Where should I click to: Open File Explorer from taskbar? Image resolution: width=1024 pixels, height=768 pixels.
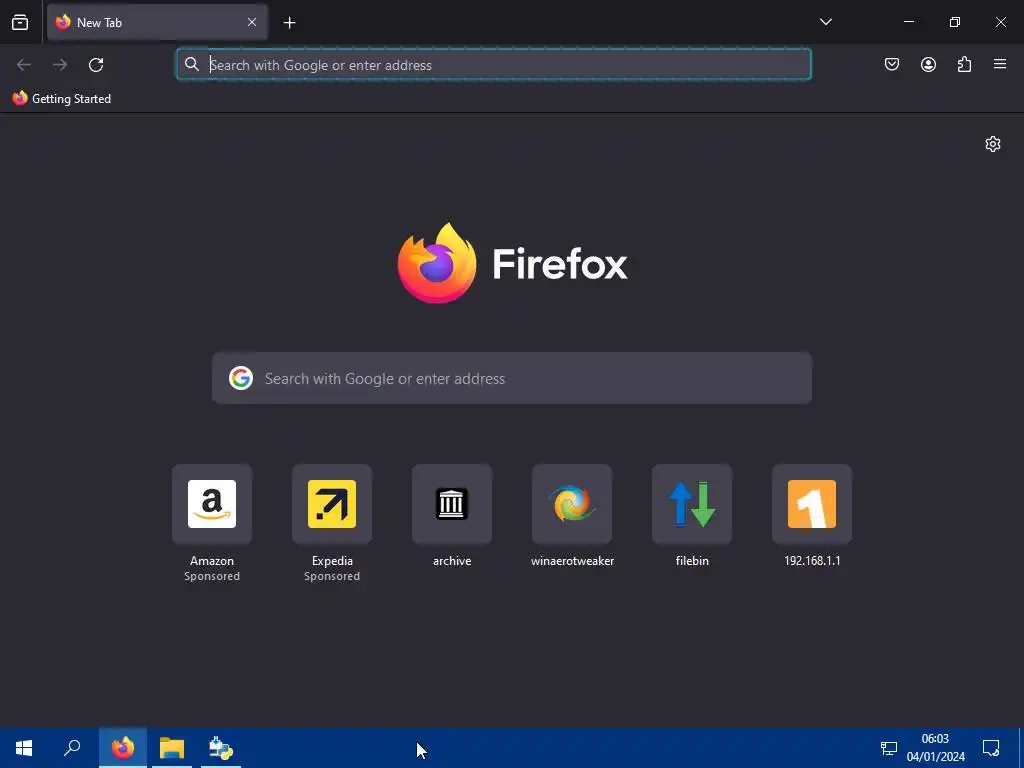[x=172, y=748]
